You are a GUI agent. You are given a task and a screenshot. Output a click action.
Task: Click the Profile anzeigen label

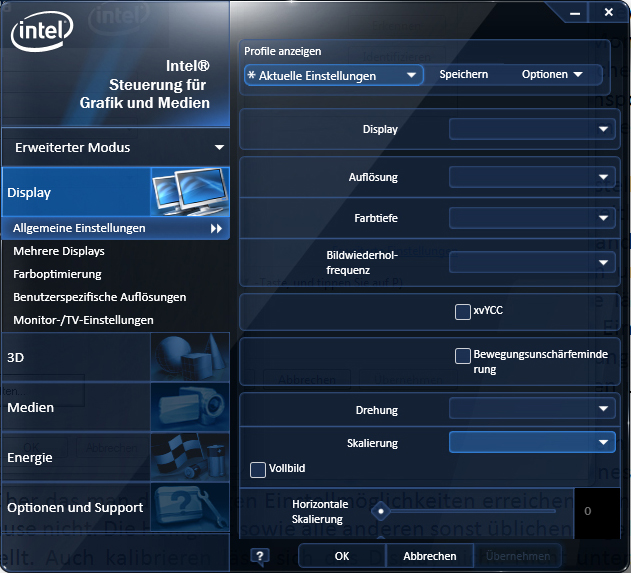283,52
